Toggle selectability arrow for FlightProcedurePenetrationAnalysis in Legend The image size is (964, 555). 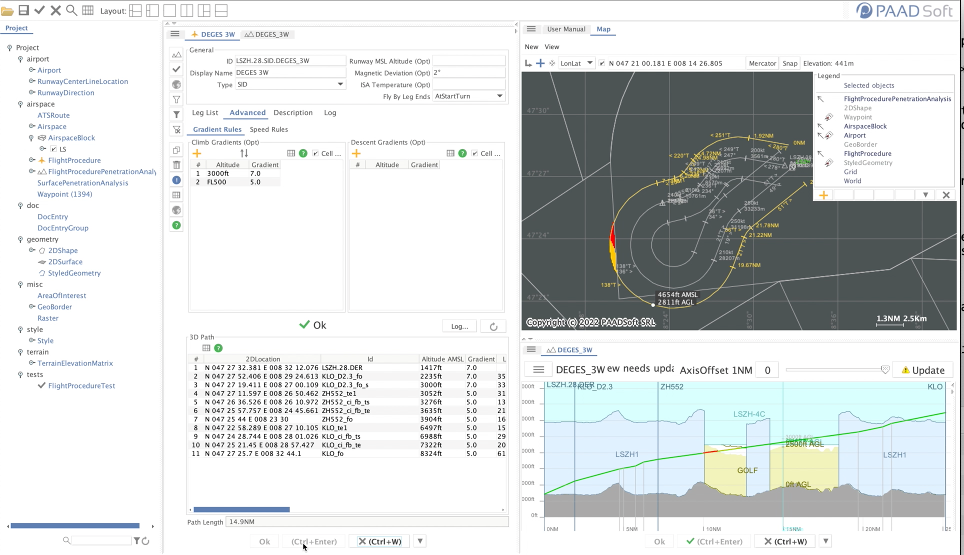[820, 99]
